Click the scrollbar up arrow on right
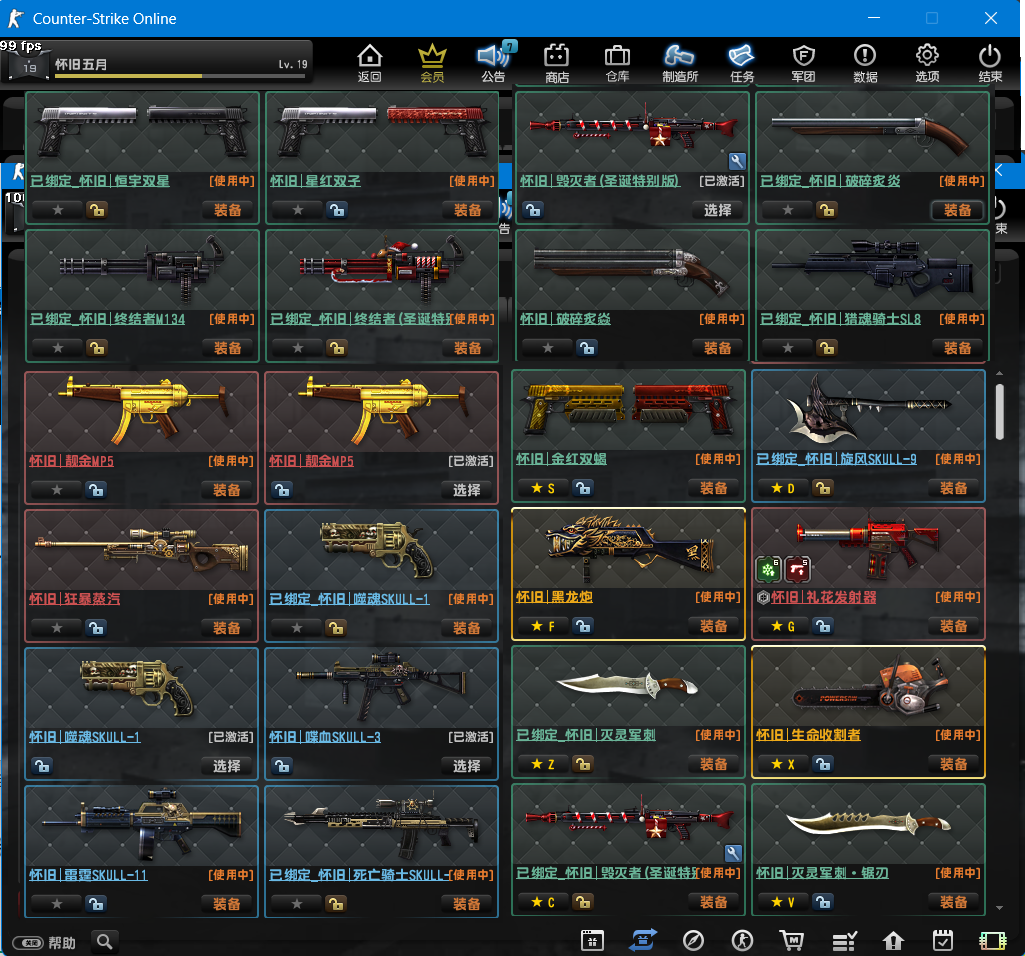 (1000, 373)
